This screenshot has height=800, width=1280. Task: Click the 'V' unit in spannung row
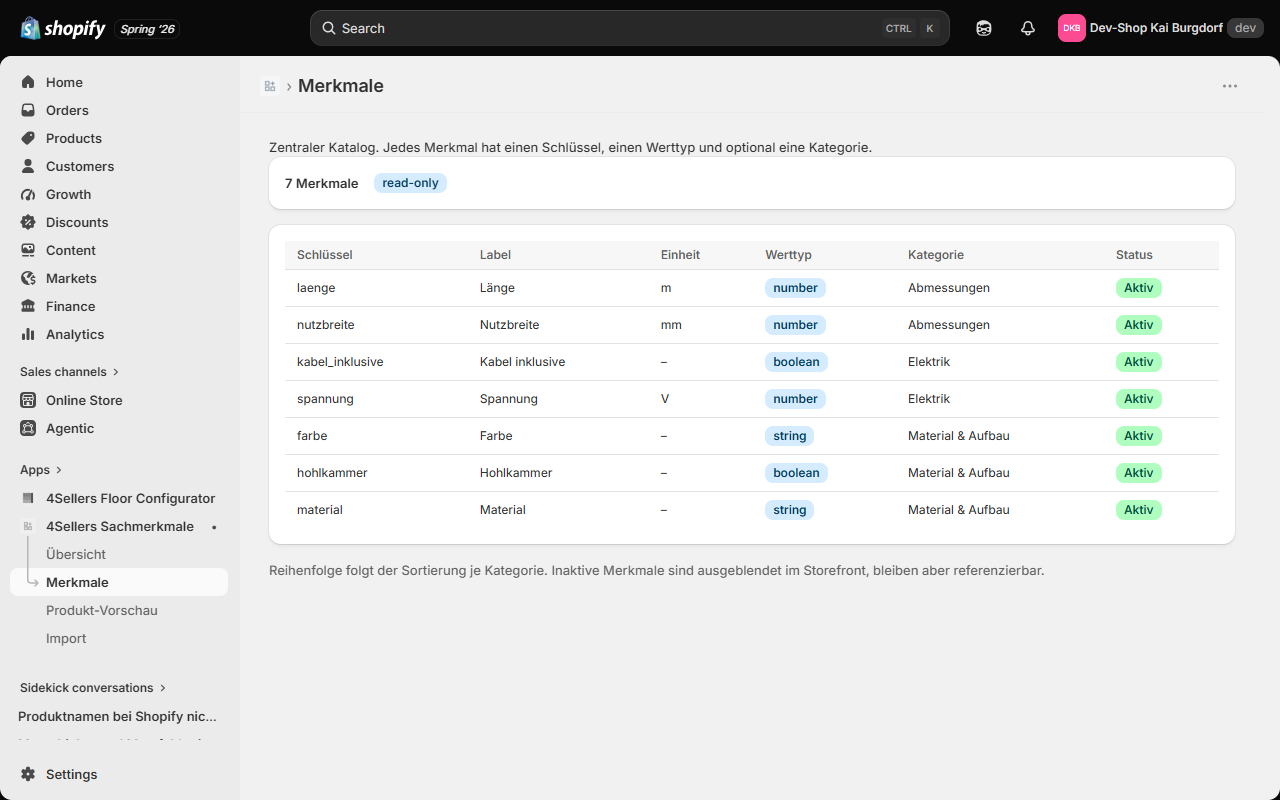pos(665,399)
